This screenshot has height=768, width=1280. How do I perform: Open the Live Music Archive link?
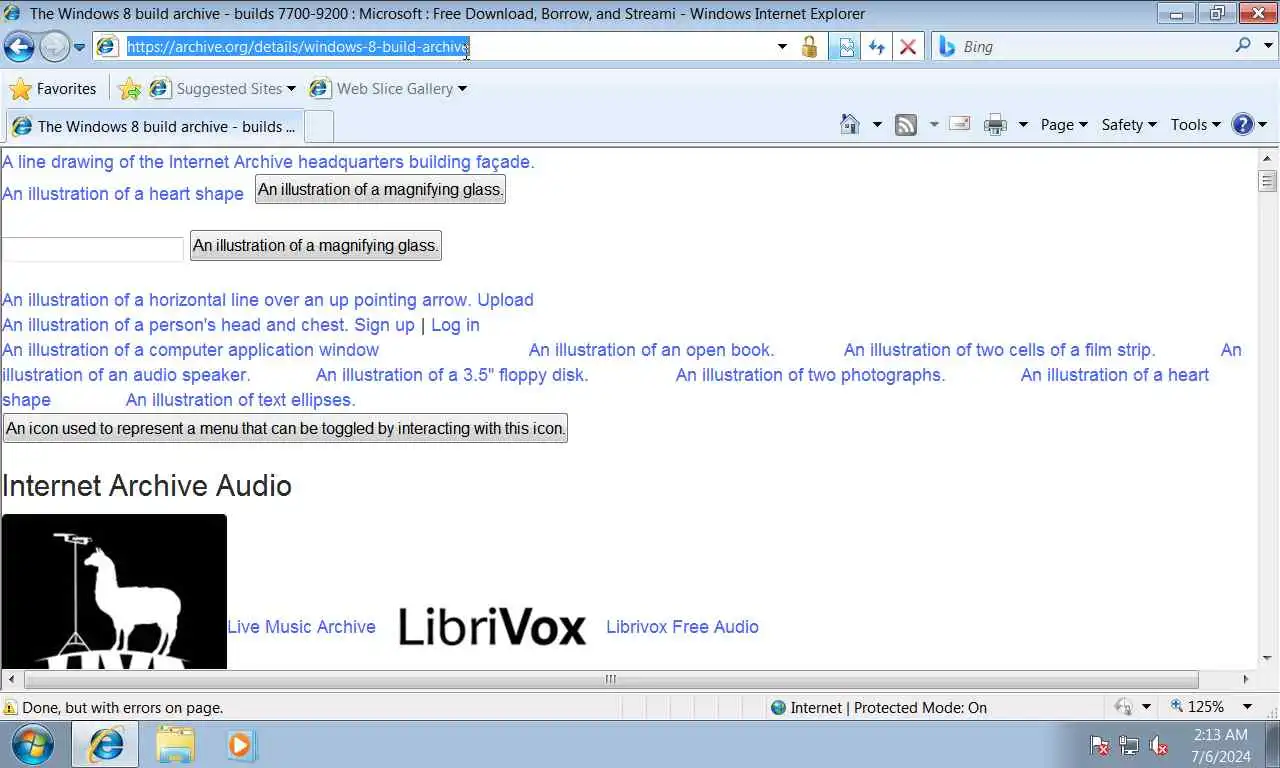301,627
